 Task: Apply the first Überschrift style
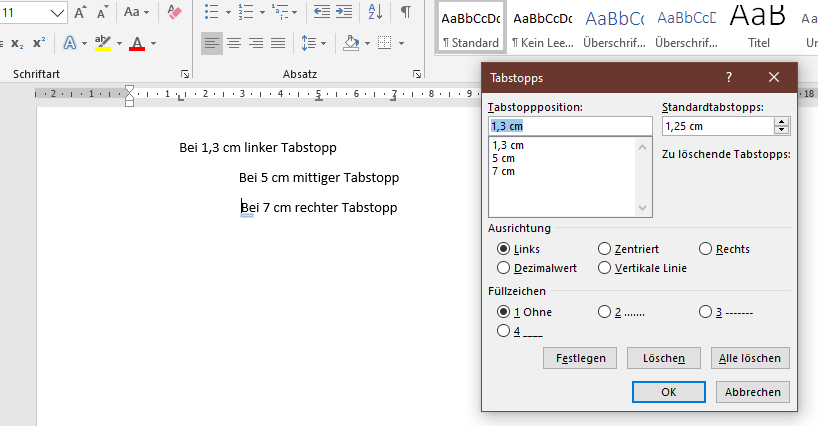615,28
